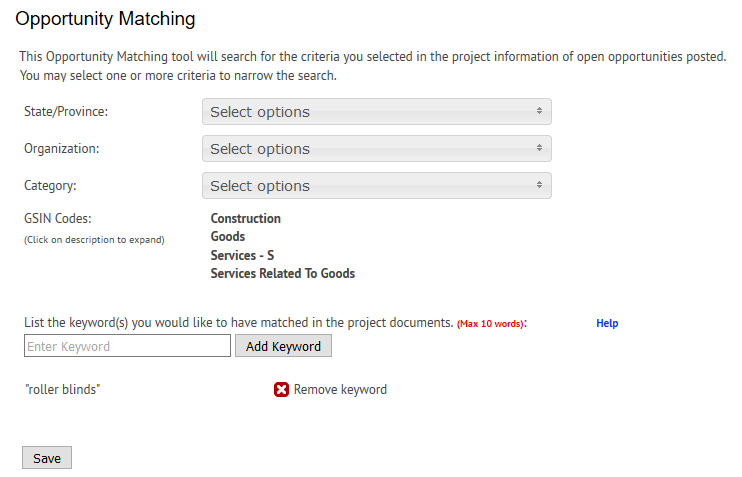Click the red Max 10 words note
The height and width of the screenshot is (477, 742).
[x=491, y=324]
